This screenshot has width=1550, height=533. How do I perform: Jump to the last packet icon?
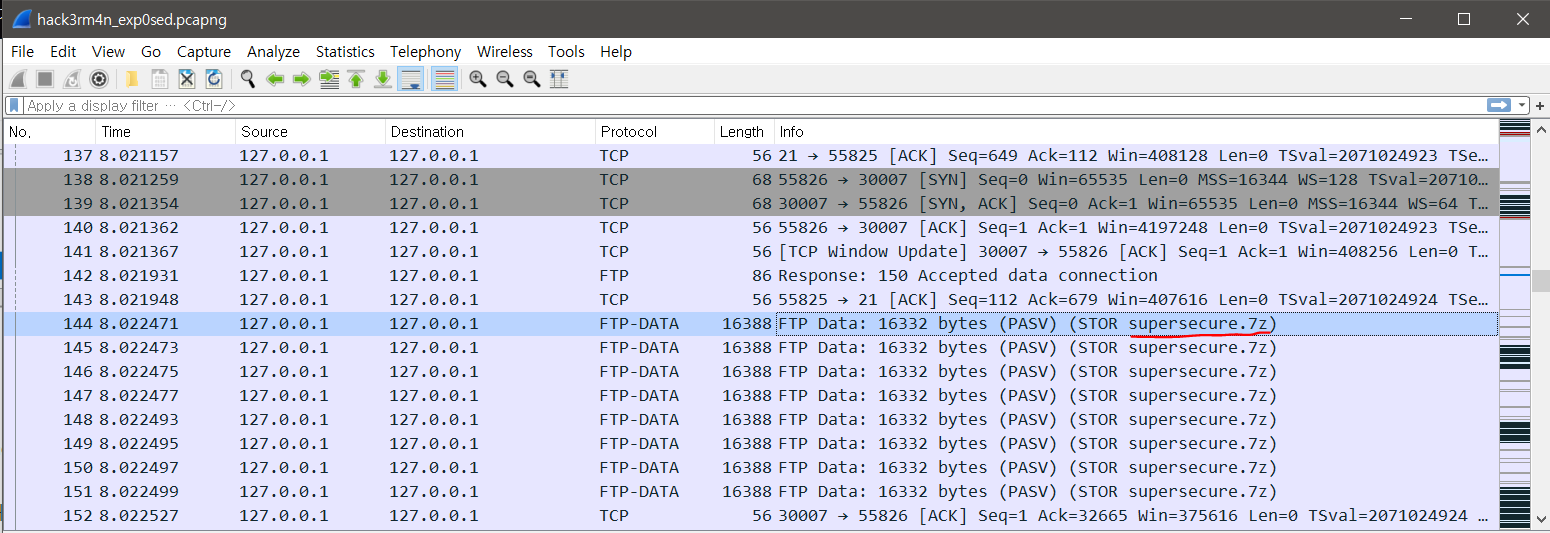383,79
